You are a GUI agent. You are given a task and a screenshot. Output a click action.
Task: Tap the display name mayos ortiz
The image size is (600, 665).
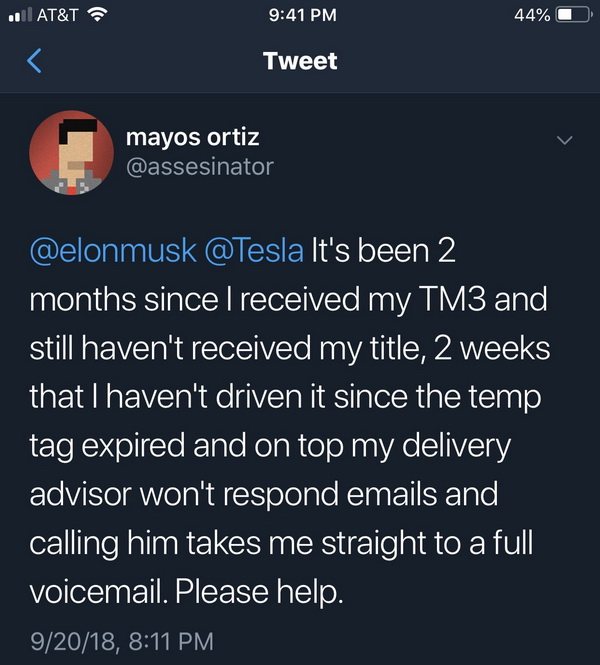(193, 138)
